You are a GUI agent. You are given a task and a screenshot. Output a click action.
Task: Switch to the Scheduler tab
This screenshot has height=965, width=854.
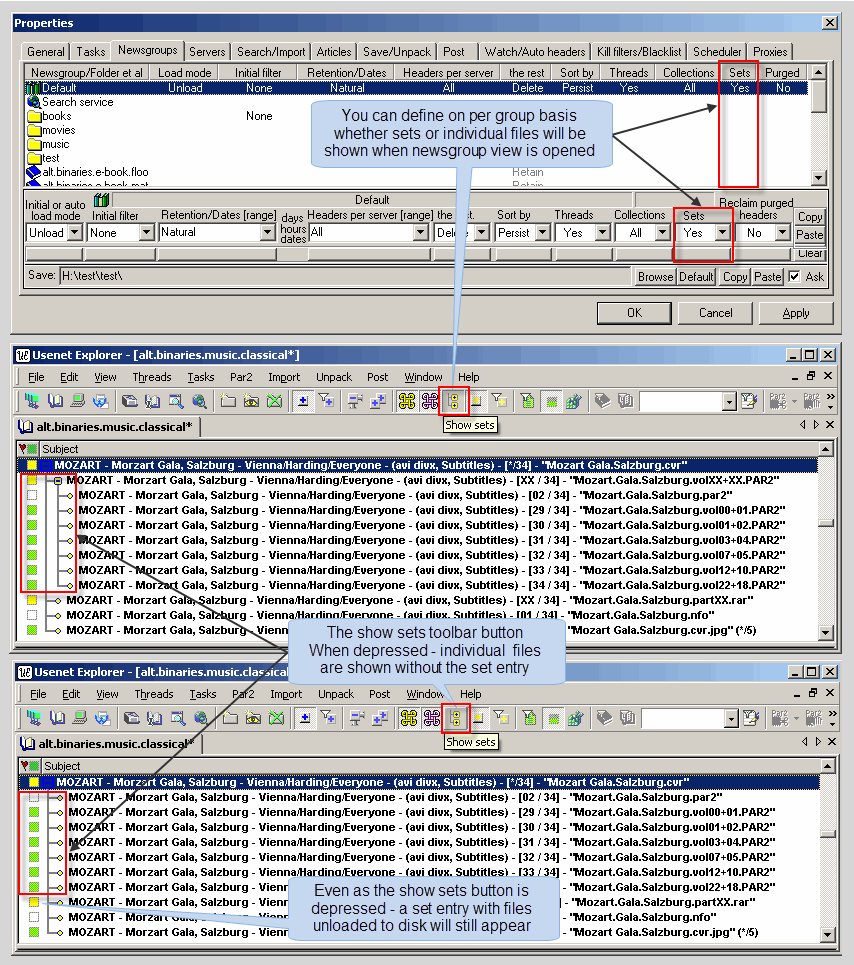(717, 52)
